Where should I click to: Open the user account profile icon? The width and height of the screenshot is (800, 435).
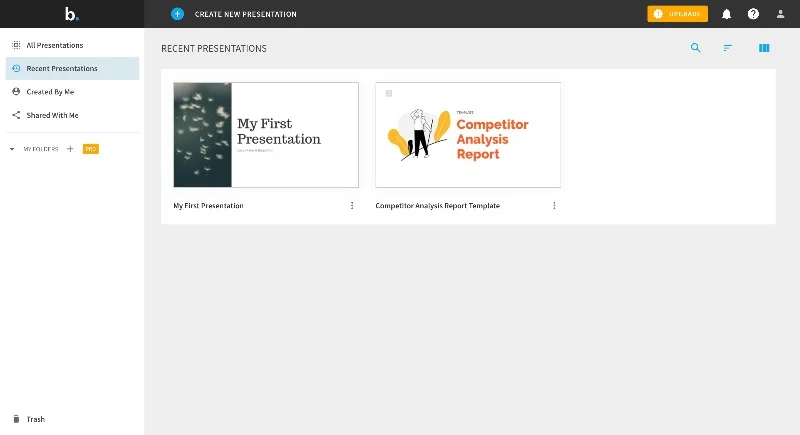(x=781, y=14)
